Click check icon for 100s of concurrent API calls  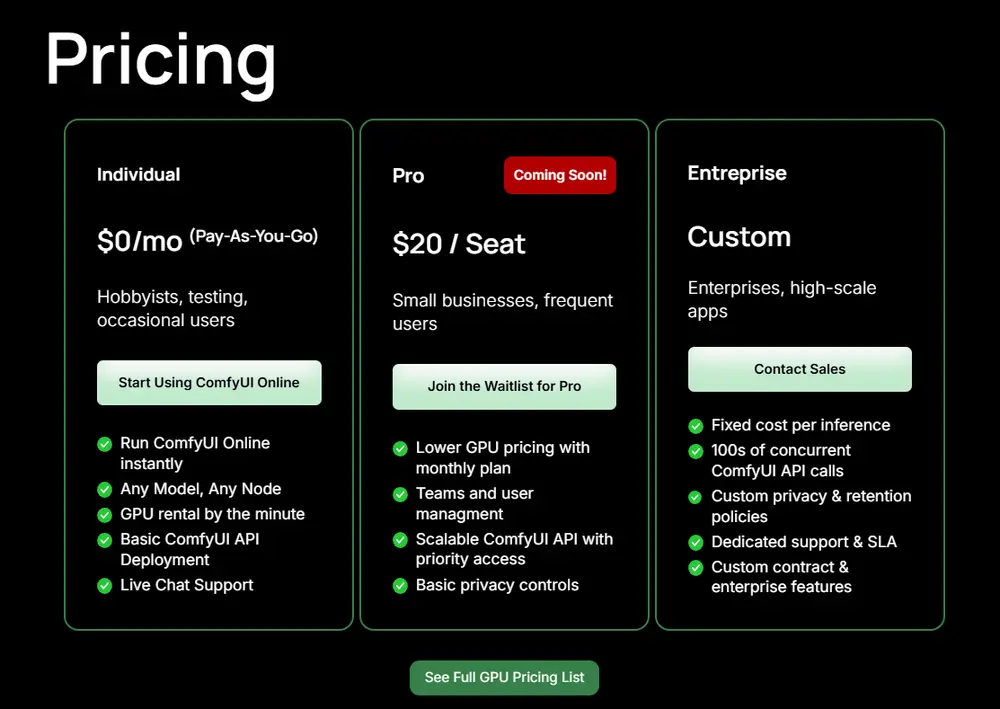pyautogui.click(x=696, y=451)
